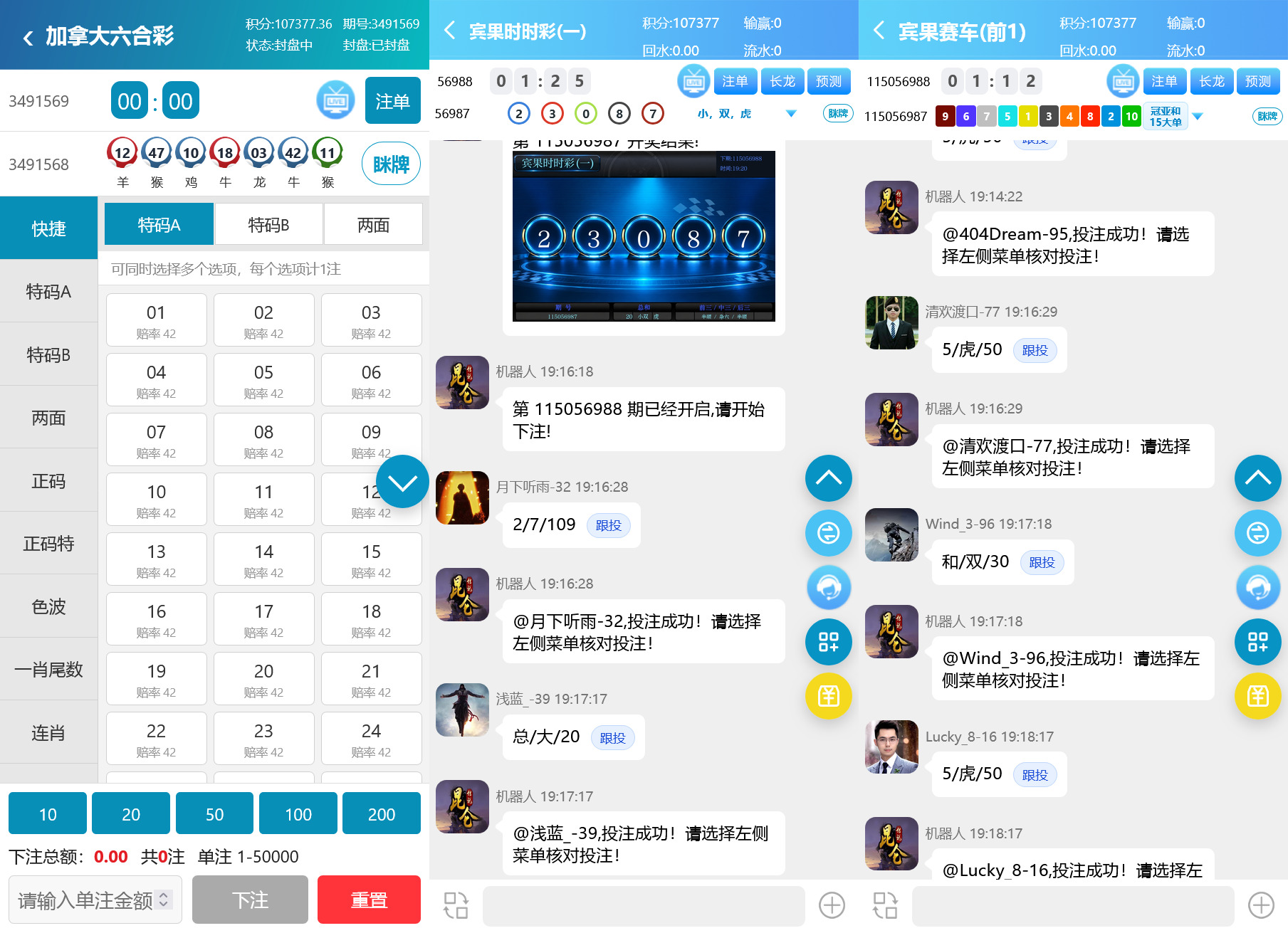Choose the 50 chip amount
The image size is (1288, 933).
coord(214,813)
